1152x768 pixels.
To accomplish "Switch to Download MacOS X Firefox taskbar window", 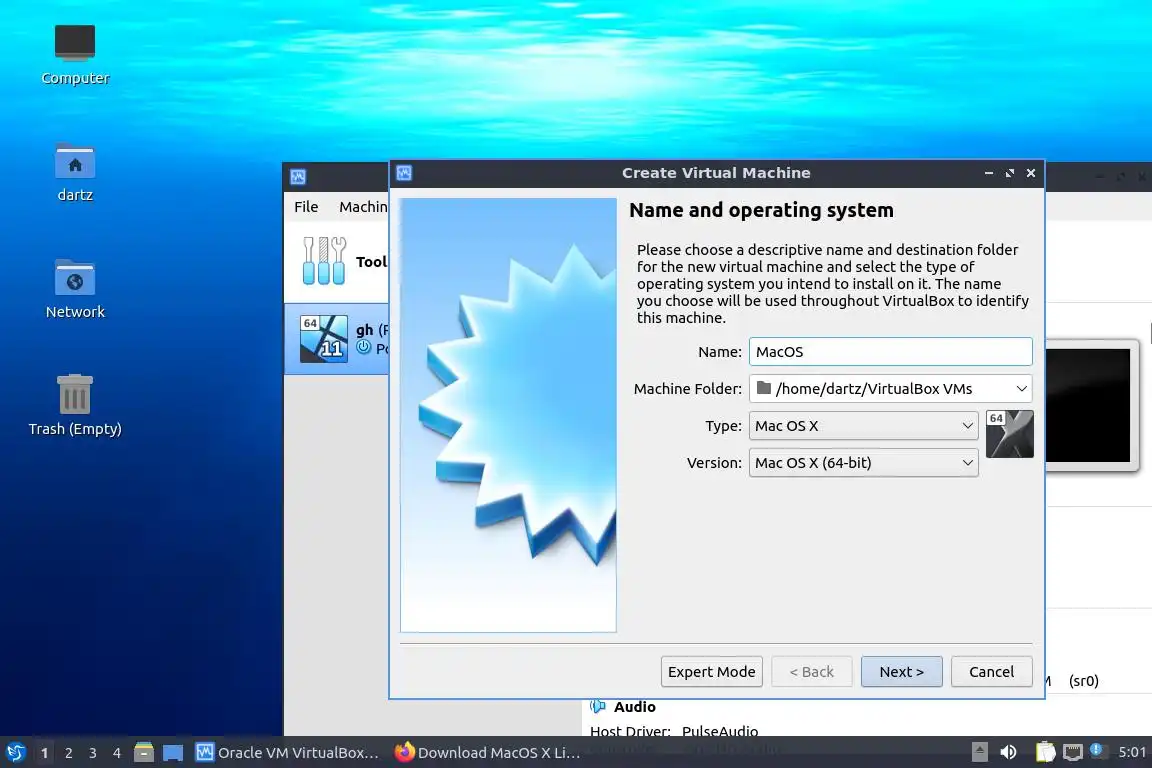I will point(488,753).
